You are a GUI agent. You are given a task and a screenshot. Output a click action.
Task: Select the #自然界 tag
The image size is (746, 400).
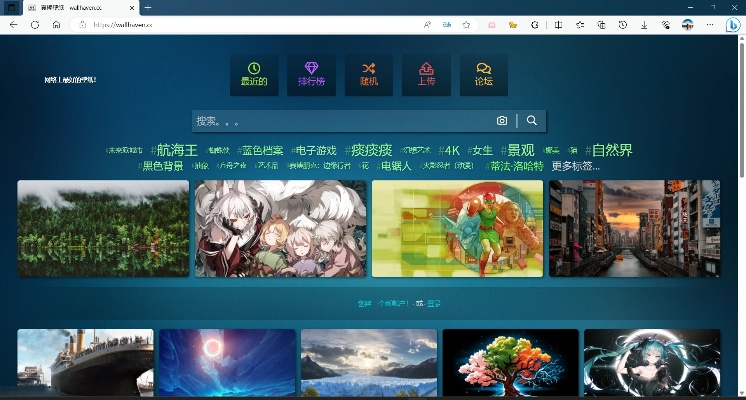coord(608,151)
